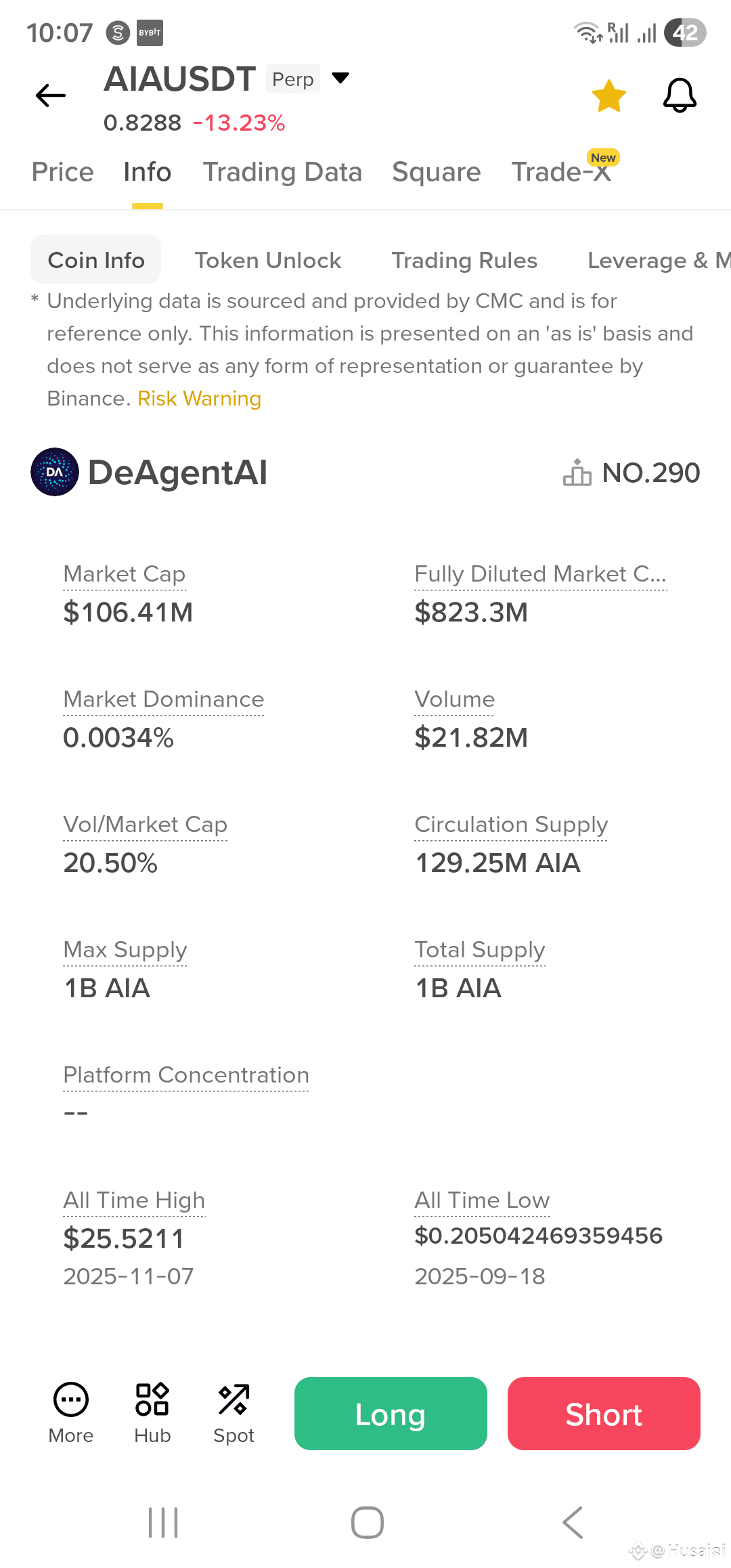Tap the green Long button
Image resolution: width=731 pixels, height=1568 pixels.
391,1414
